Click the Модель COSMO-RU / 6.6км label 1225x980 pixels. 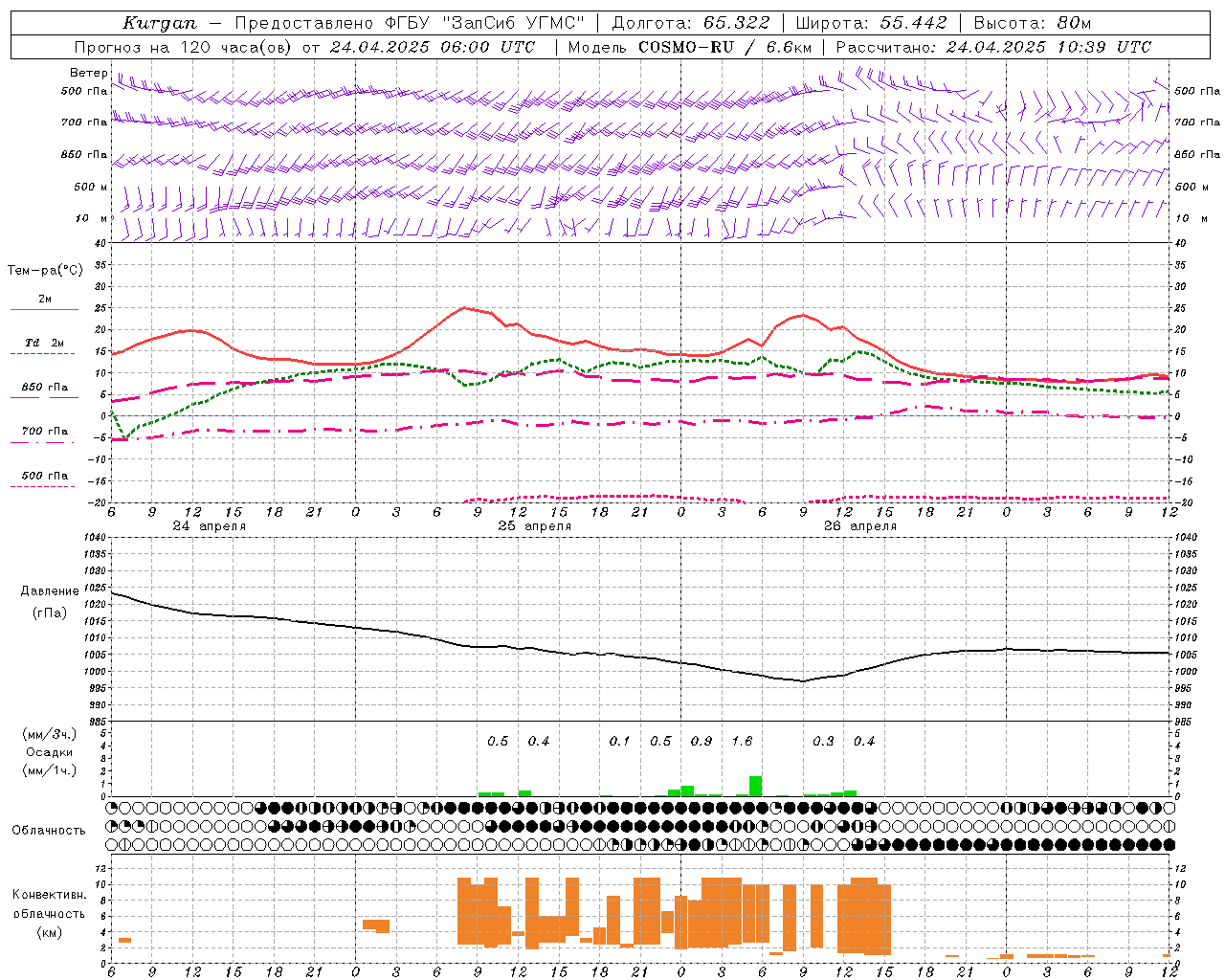tap(690, 47)
